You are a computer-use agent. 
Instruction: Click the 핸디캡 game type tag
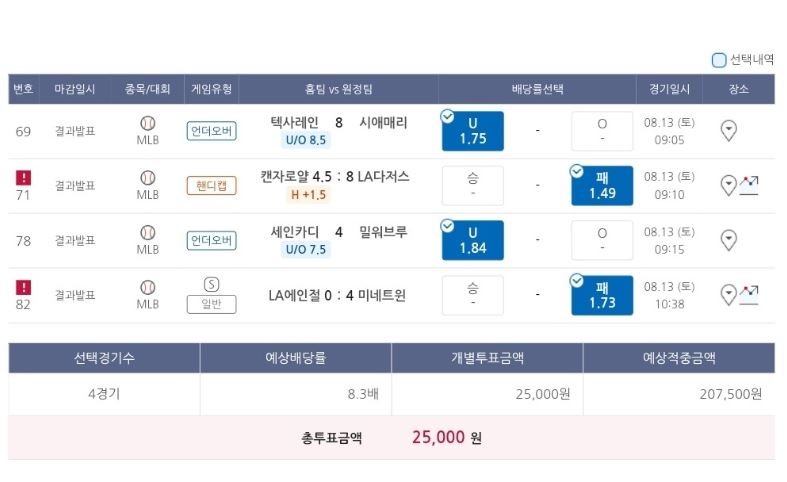211,186
